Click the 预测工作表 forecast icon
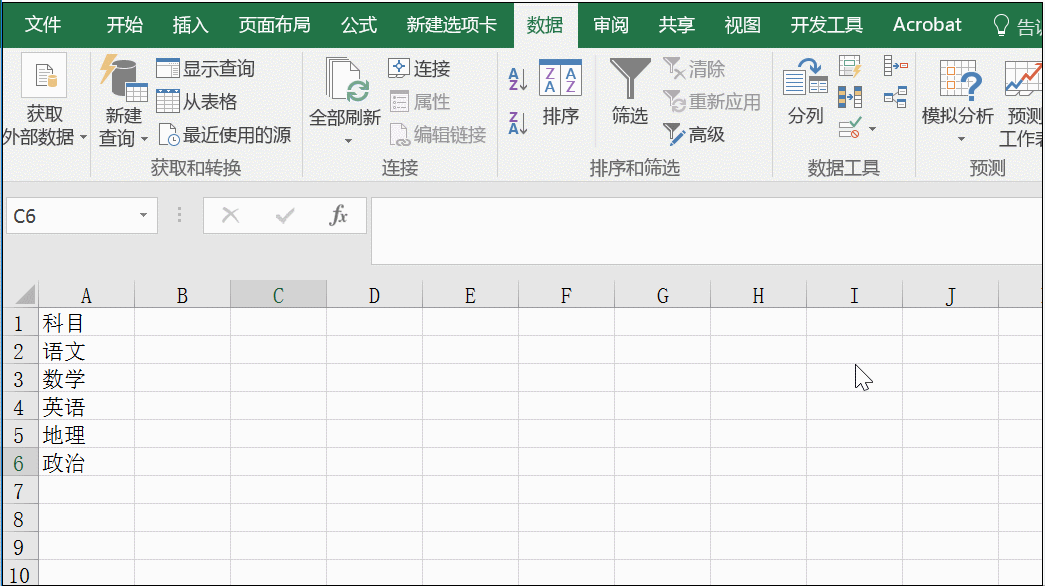1045x586 pixels. click(1023, 79)
